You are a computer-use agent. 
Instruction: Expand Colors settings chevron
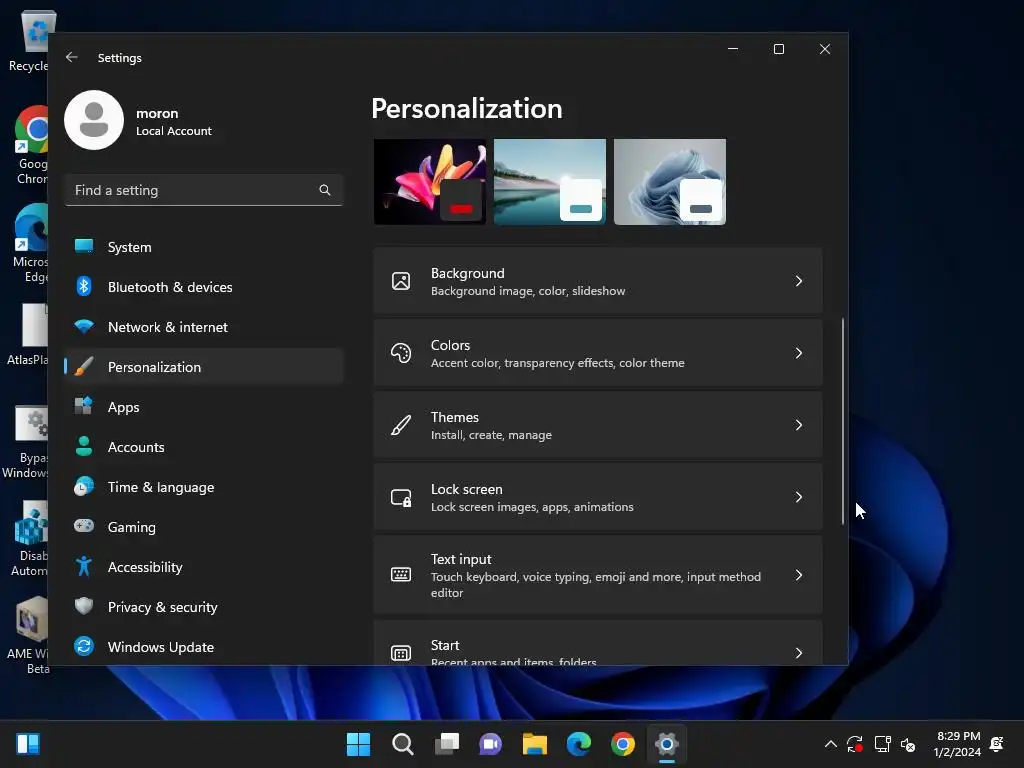pyautogui.click(x=799, y=353)
